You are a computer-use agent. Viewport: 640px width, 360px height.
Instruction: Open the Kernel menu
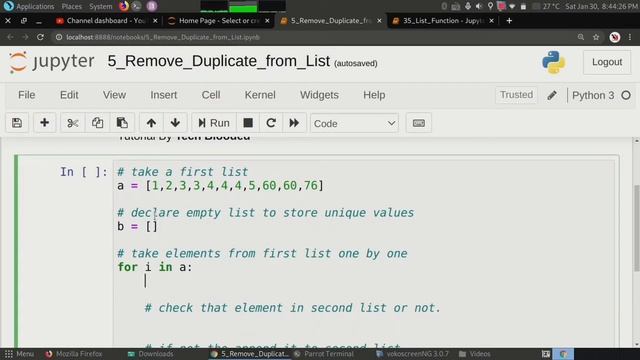pyautogui.click(x=260, y=95)
